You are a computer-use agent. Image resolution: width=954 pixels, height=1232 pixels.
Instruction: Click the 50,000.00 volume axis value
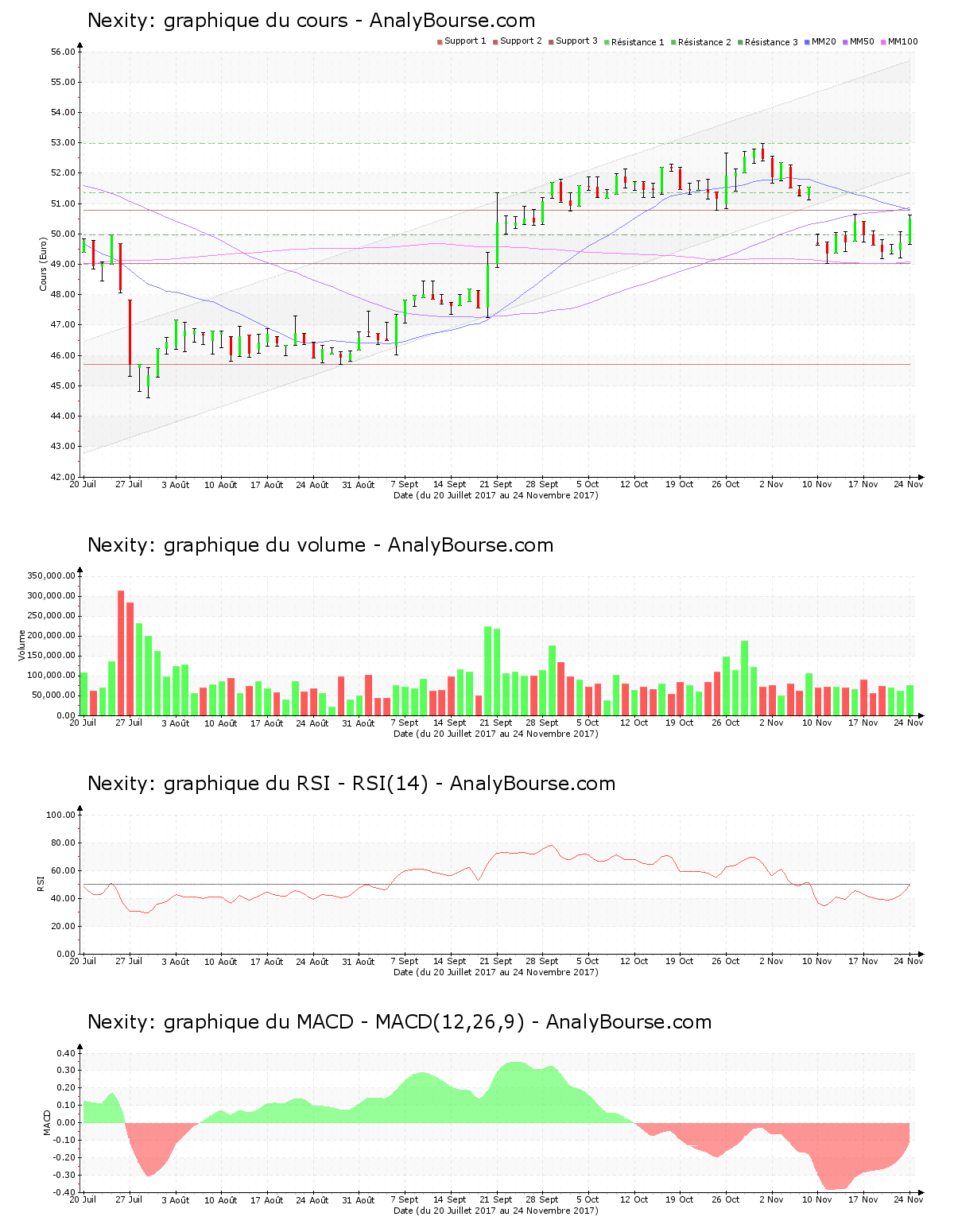tap(54, 695)
